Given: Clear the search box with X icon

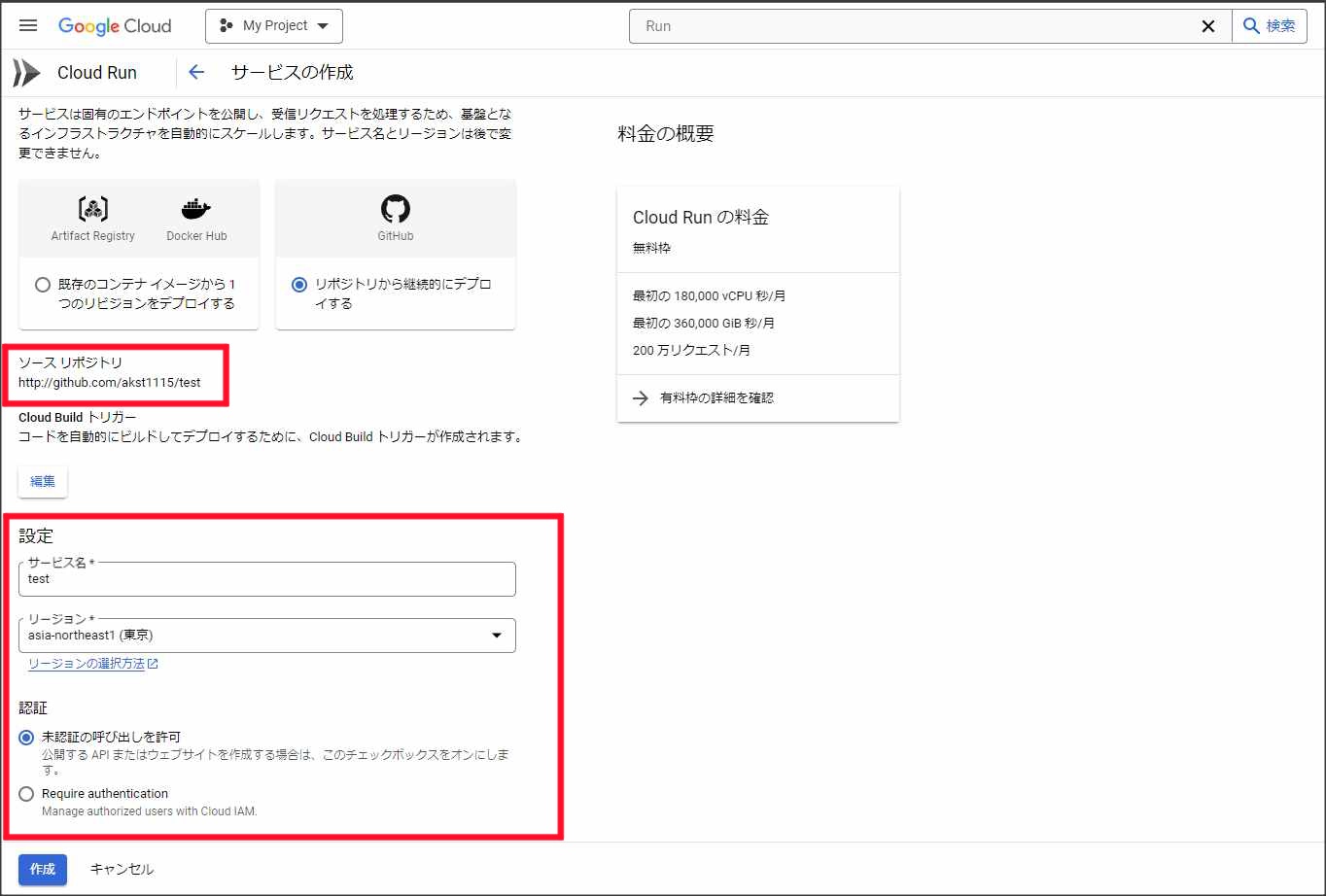Looking at the screenshot, I should coord(1208,26).
